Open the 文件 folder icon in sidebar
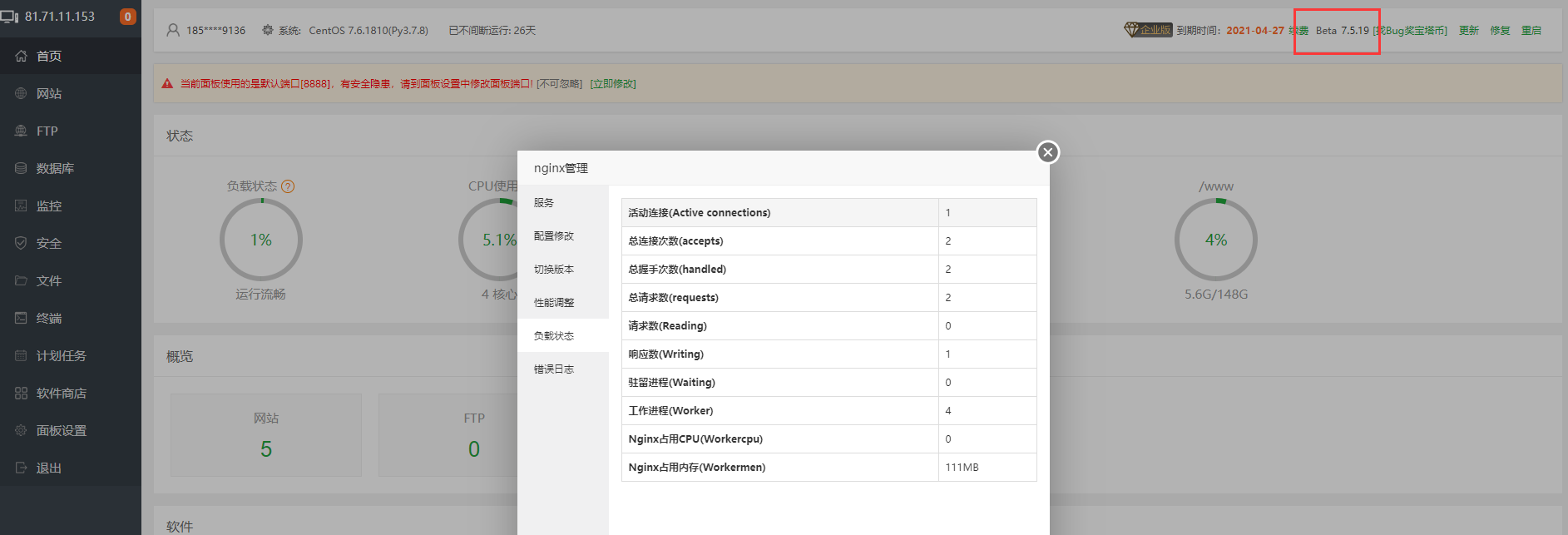The image size is (1568, 535). (21, 280)
